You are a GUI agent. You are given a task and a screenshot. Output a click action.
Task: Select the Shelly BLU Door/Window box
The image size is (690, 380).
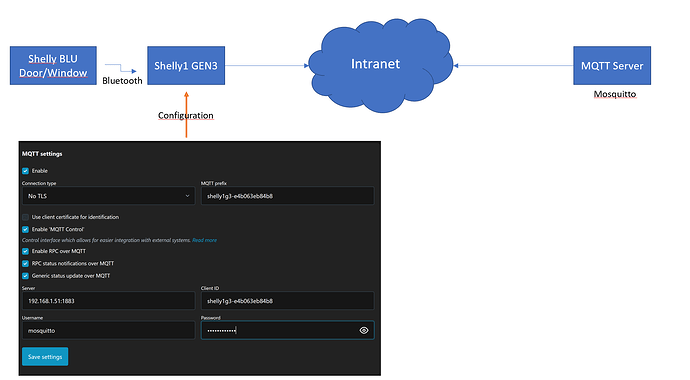click(53, 66)
